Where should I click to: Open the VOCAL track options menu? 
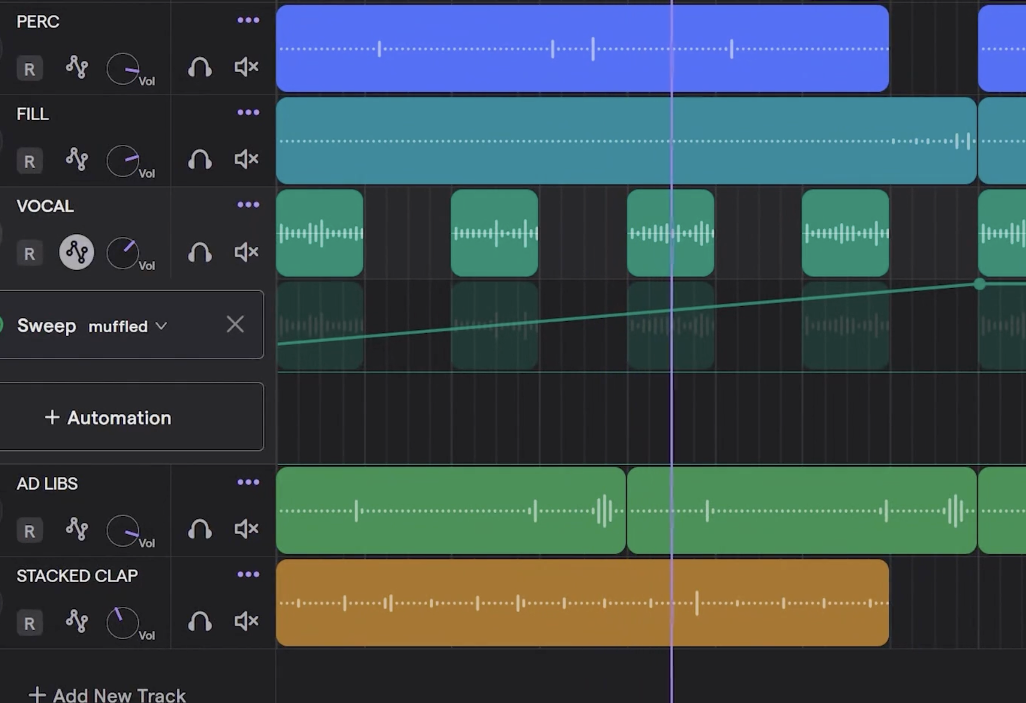248,205
